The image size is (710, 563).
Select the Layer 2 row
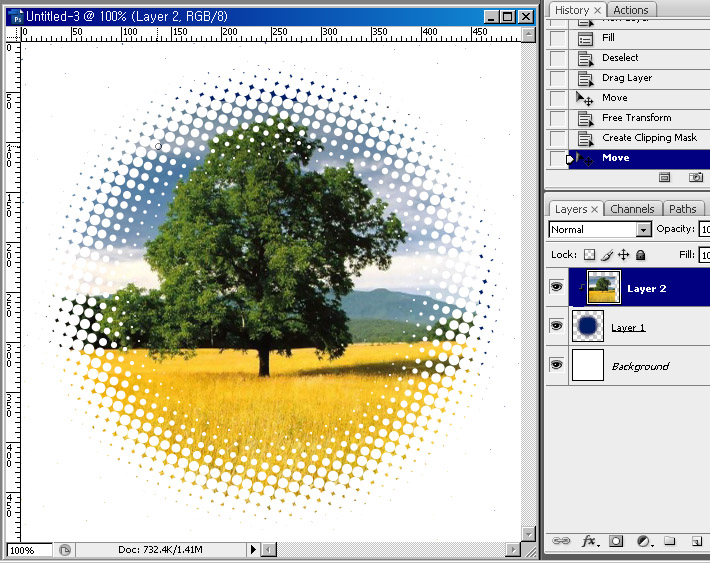(639, 287)
